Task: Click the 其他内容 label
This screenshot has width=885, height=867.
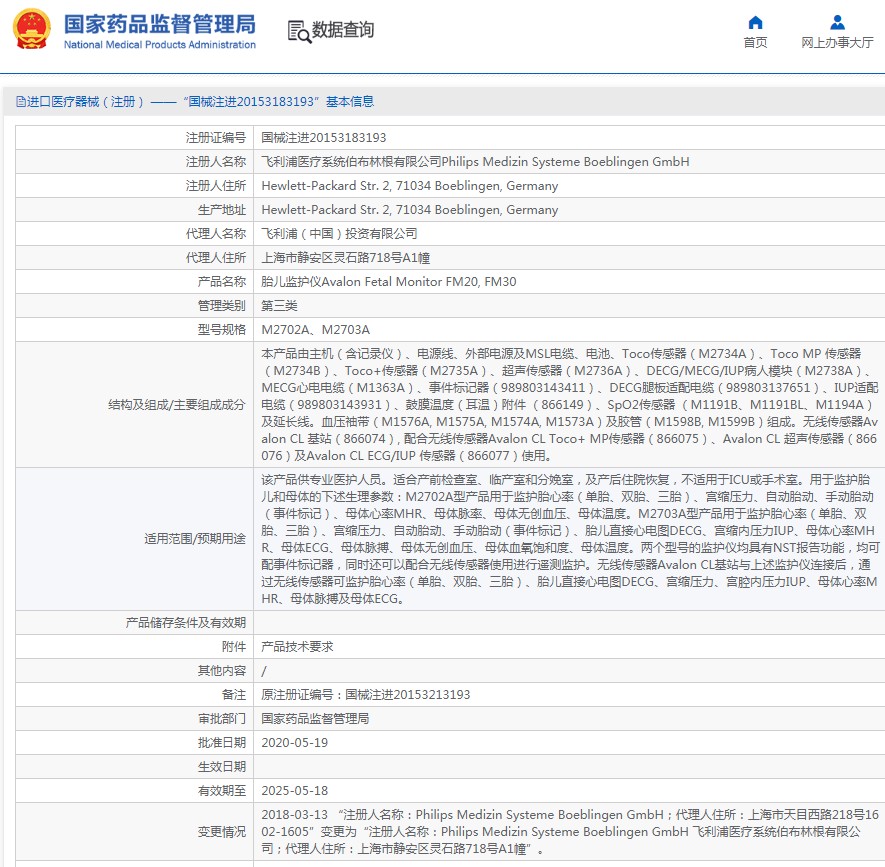Action: click(222, 671)
